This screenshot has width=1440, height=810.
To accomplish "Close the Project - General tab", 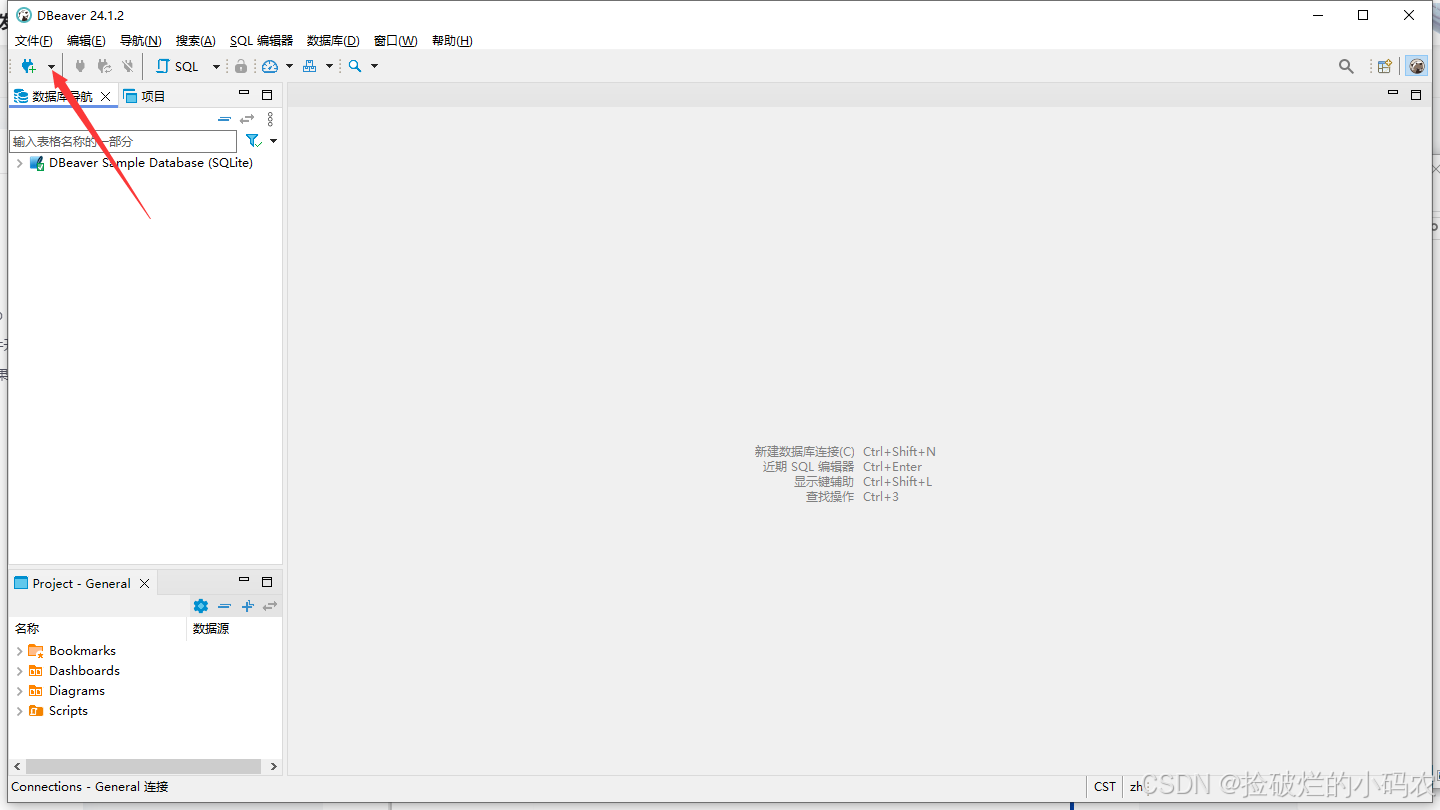I will [145, 584].
